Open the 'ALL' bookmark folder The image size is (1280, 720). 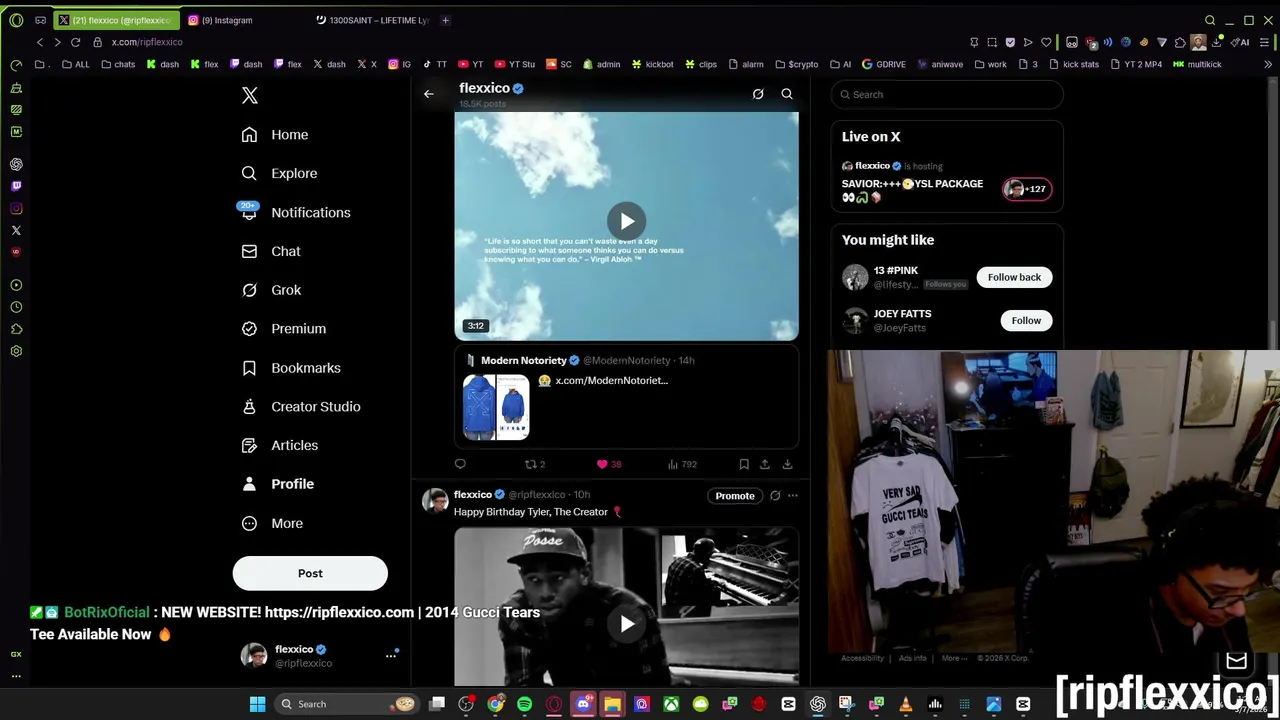(x=75, y=64)
